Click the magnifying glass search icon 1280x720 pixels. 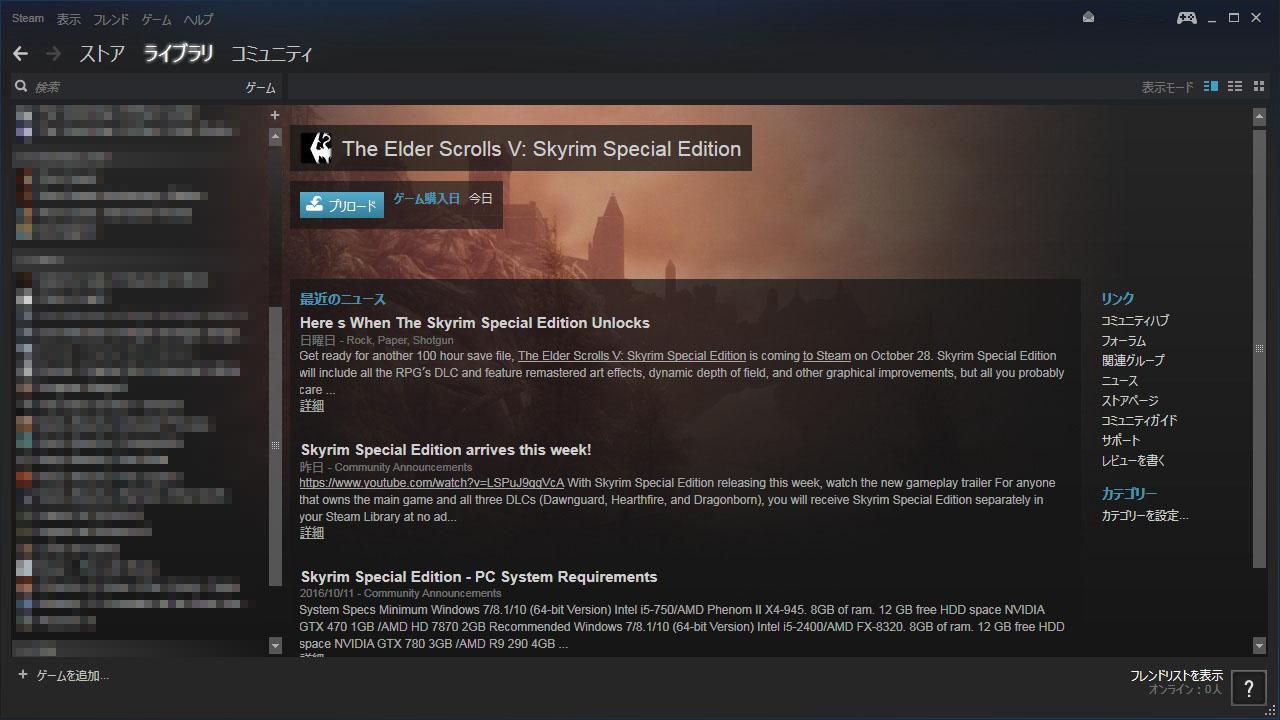tap(20, 87)
